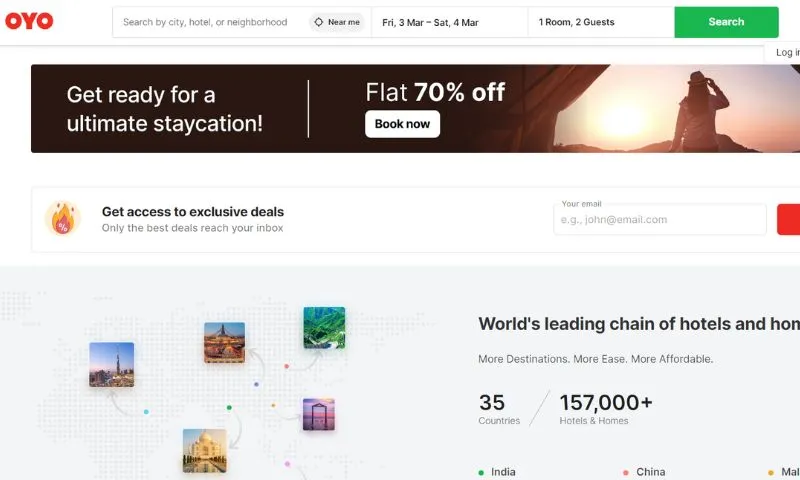The height and width of the screenshot is (480, 800).
Task: Open the Fri, 3 Mar – Sat, 4 Mar date picker
Action: click(x=449, y=22)
